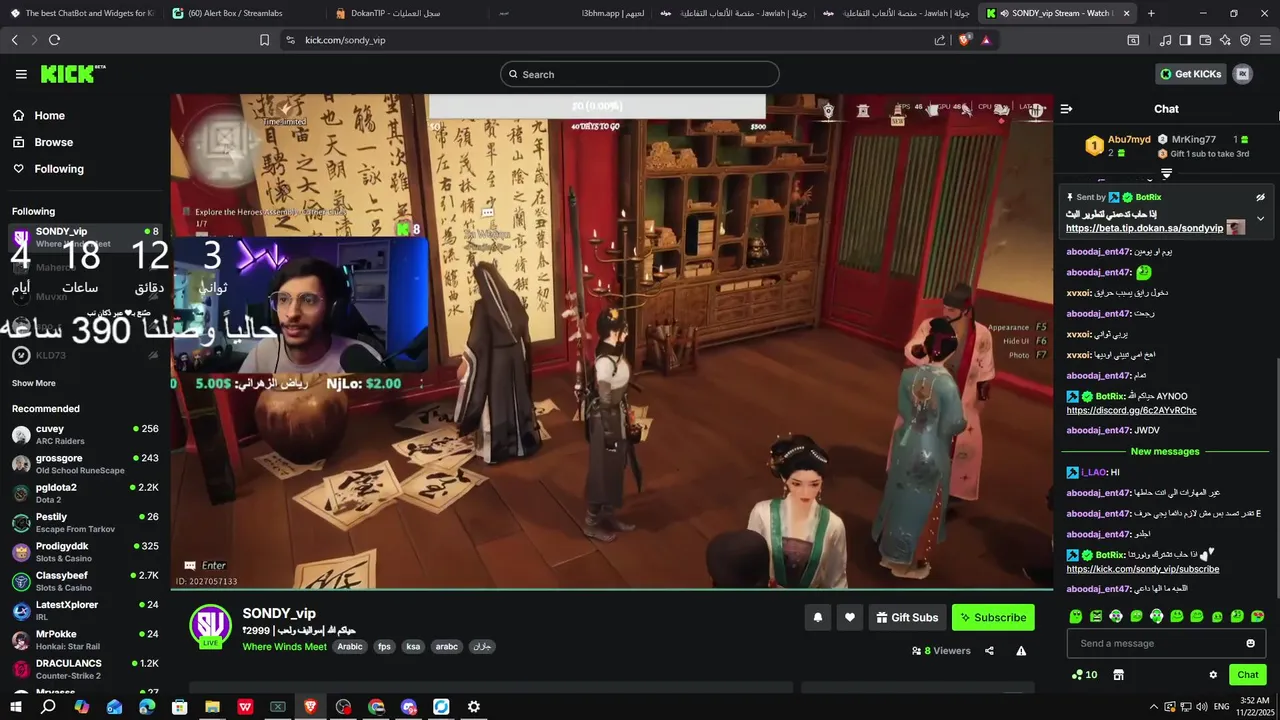Open Brave Rewards triangle icon
1280x720 pixels.
tap(986, 40)
